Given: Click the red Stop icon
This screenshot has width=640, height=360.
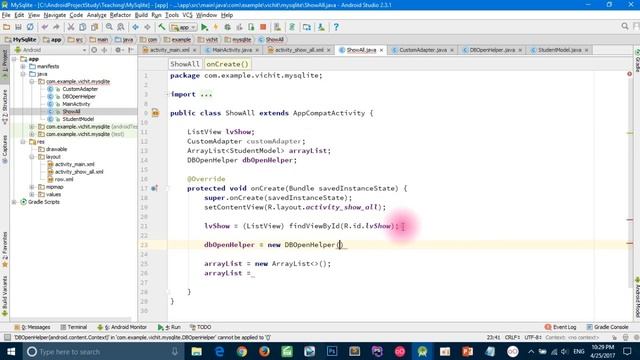Looking at the screenshot, I should tap(263, 27).
